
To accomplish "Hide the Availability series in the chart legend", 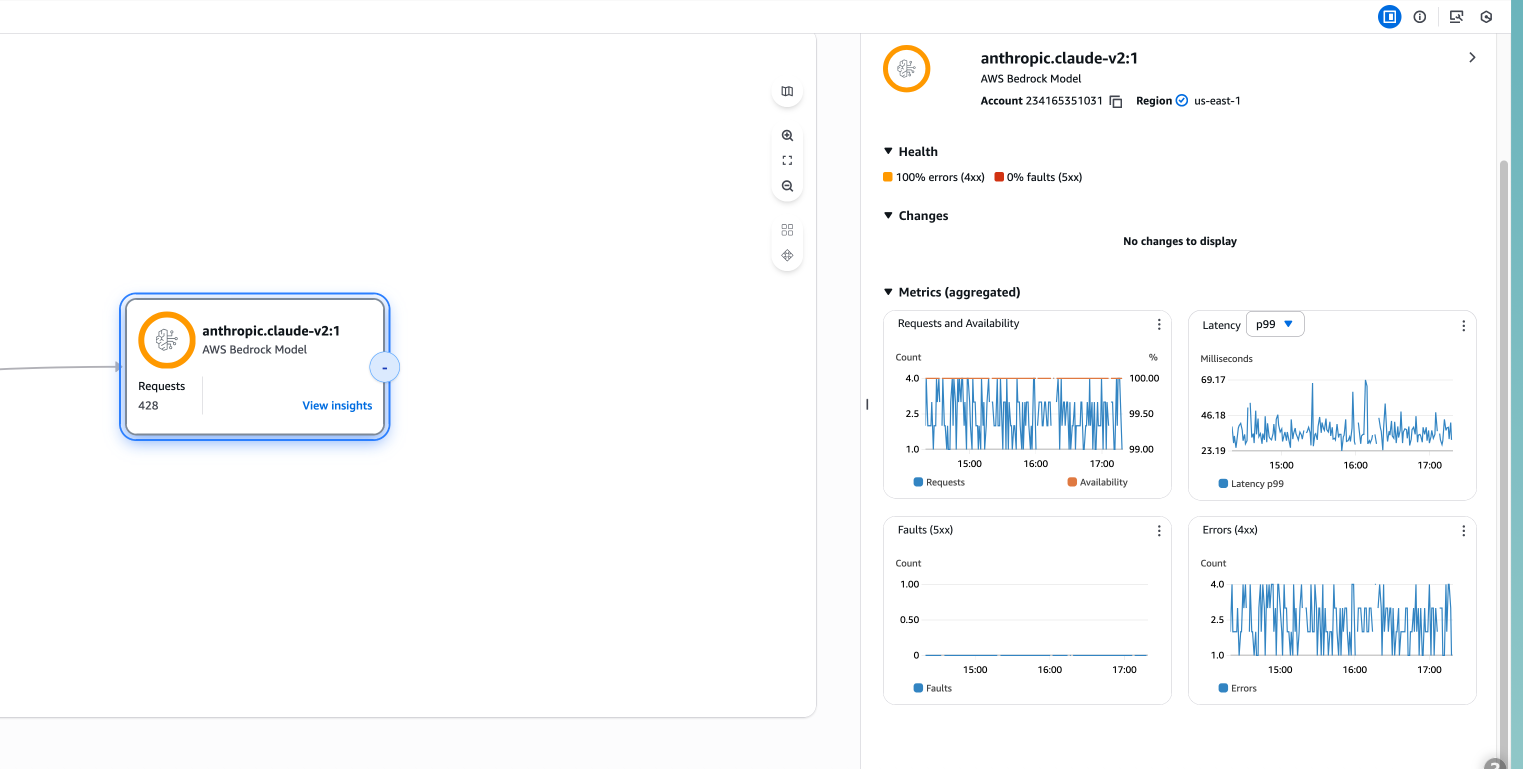I will (x=1097, y=482).
